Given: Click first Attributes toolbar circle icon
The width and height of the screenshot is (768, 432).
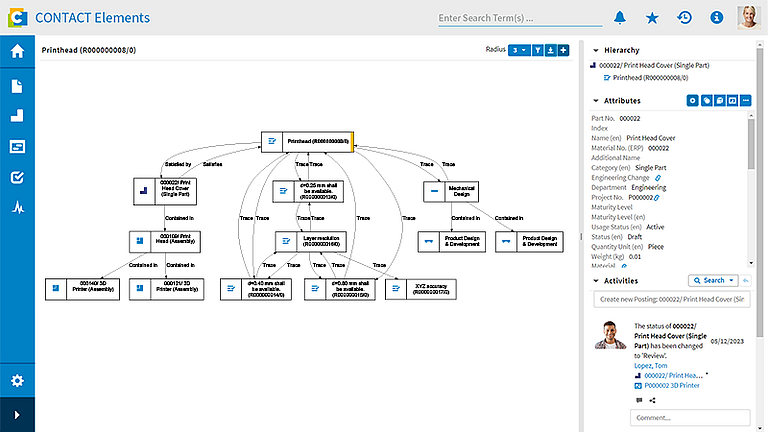Looking at the screenshot, I should pos(693,100).
